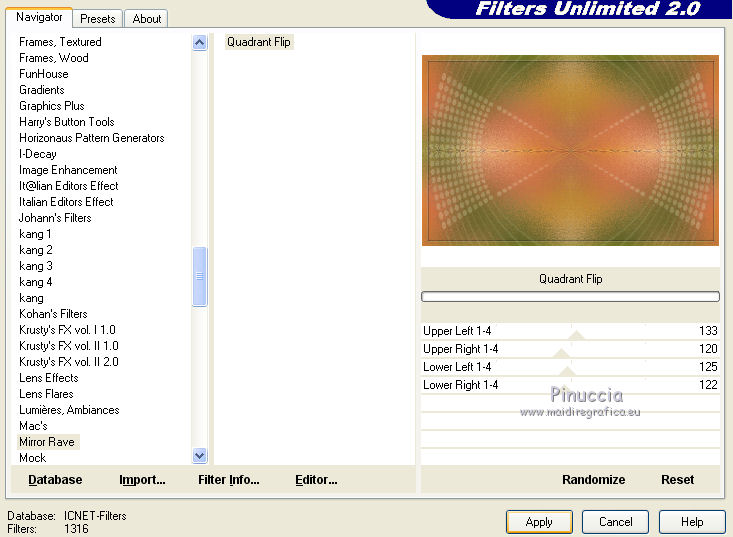Apply the Quadrant Flip filter
This screenshot has width=733, height=537.
(x=539, y=522)
